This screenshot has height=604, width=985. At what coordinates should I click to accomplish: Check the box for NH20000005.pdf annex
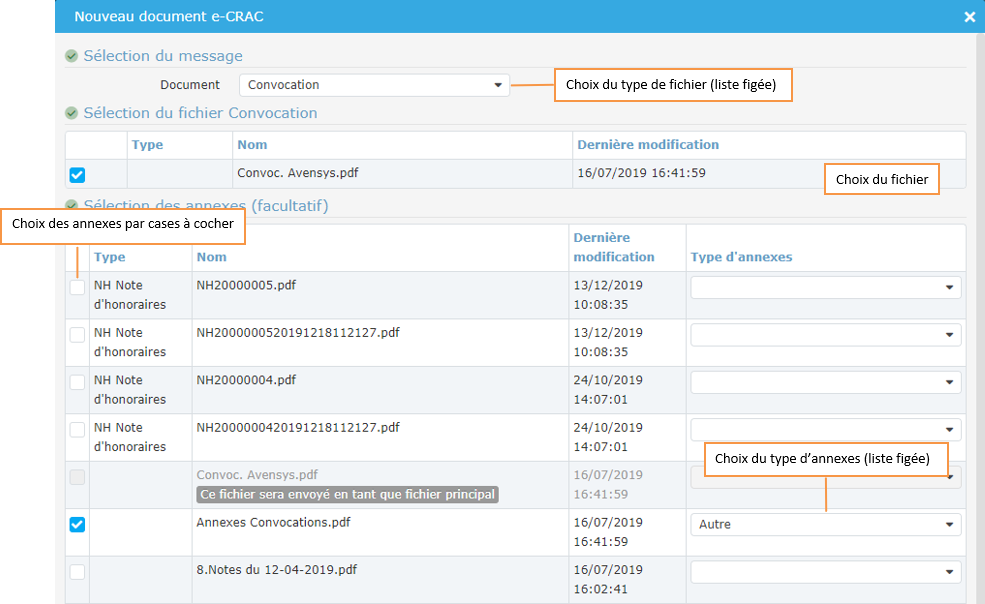point(77,287)
